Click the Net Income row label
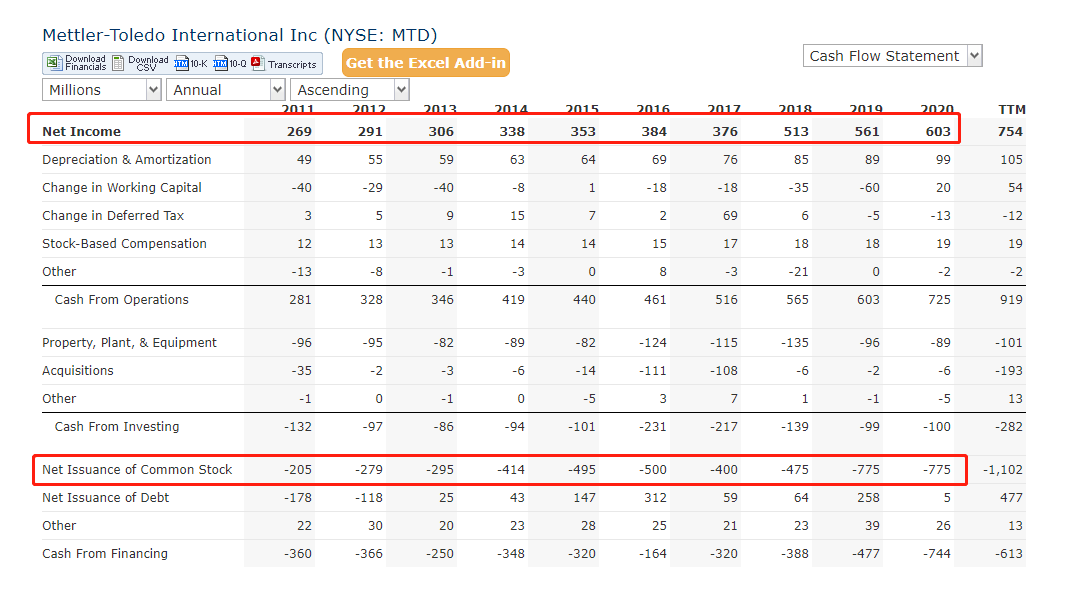 tap(81, 131)
